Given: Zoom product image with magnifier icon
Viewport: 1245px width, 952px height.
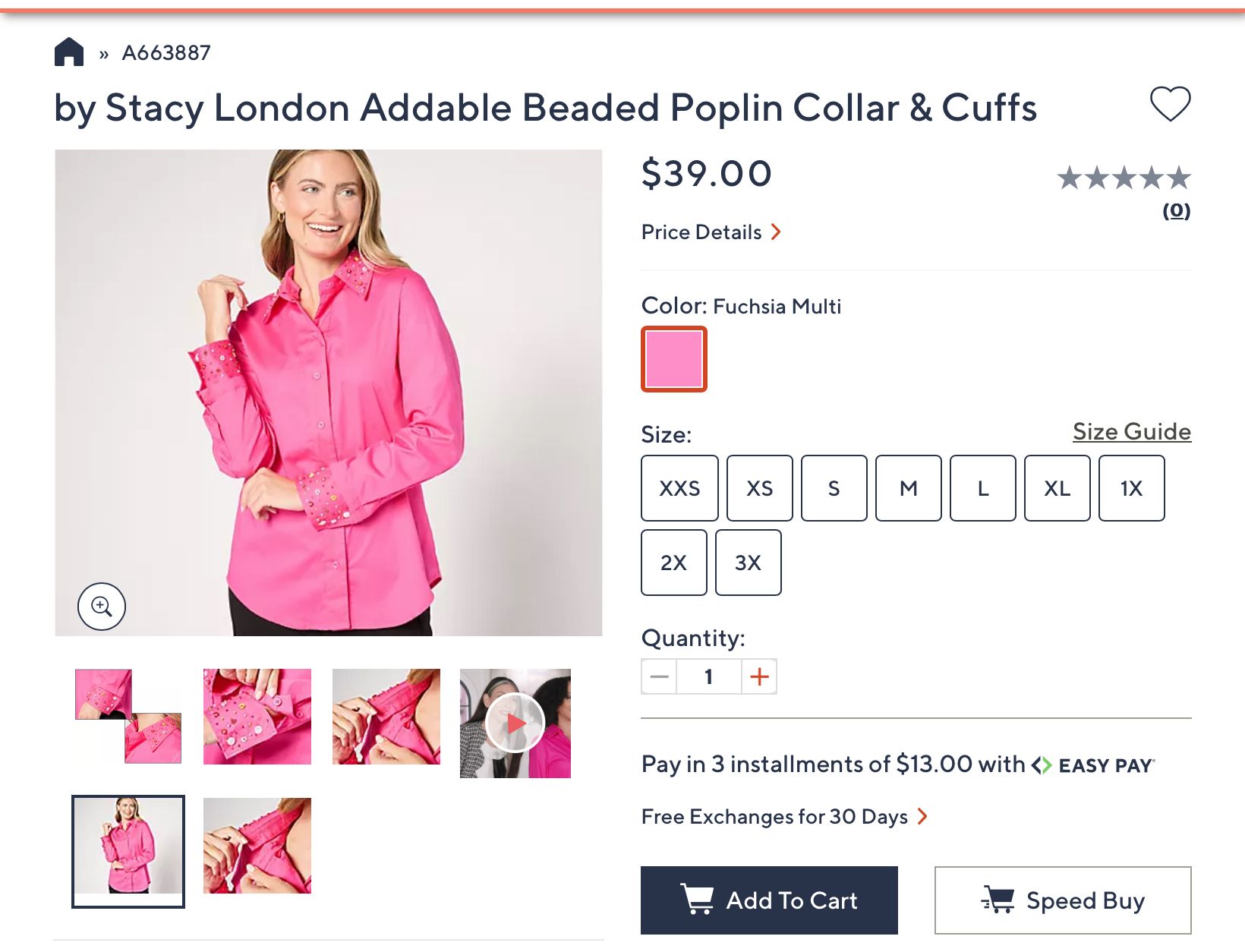Looking at the screenshot, I should click(102, 607).
